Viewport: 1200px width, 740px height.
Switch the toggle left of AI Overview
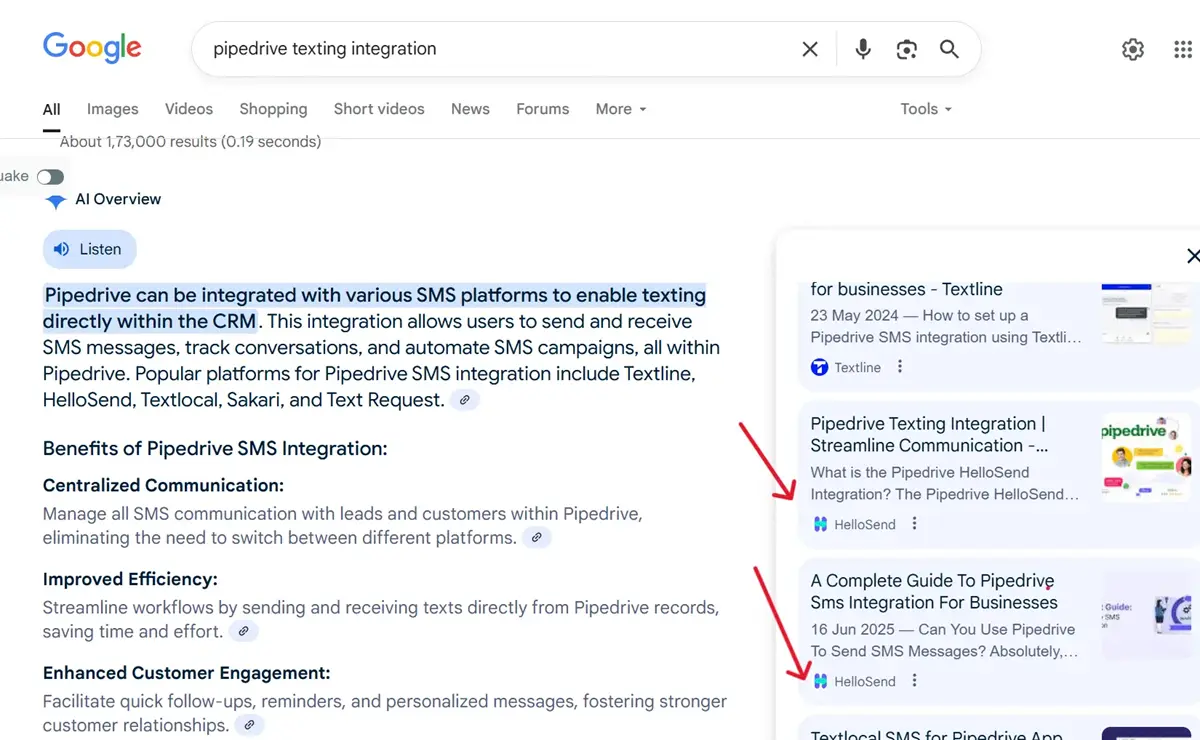pos(50,177)
